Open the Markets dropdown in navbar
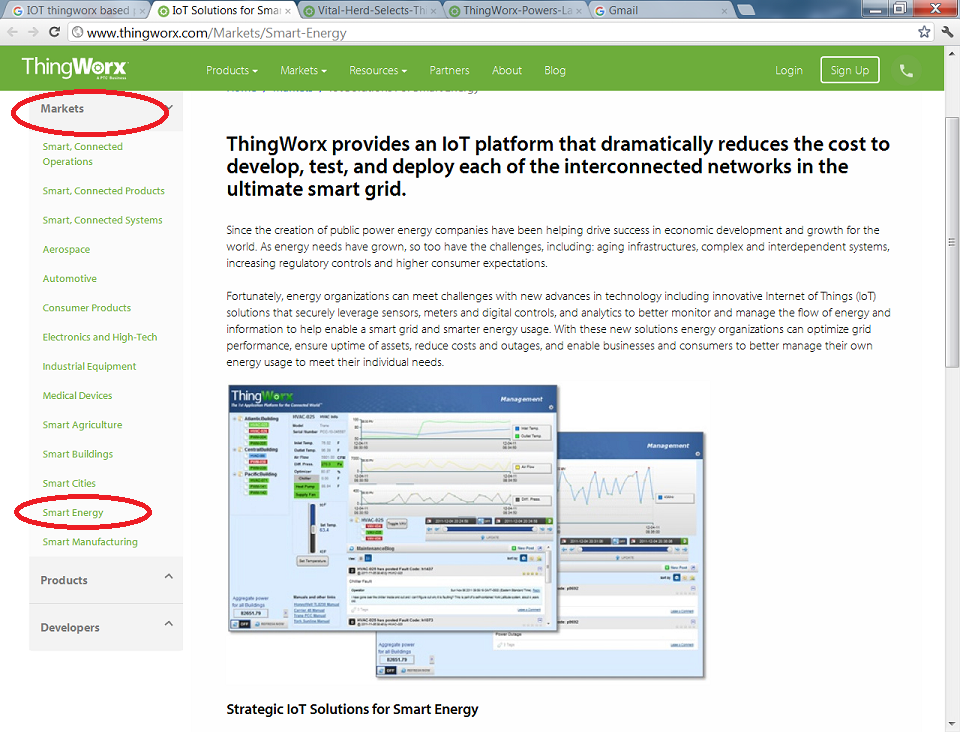Image resolution: width=960 pixels, height=732 pixels. [x=303, y=70]
